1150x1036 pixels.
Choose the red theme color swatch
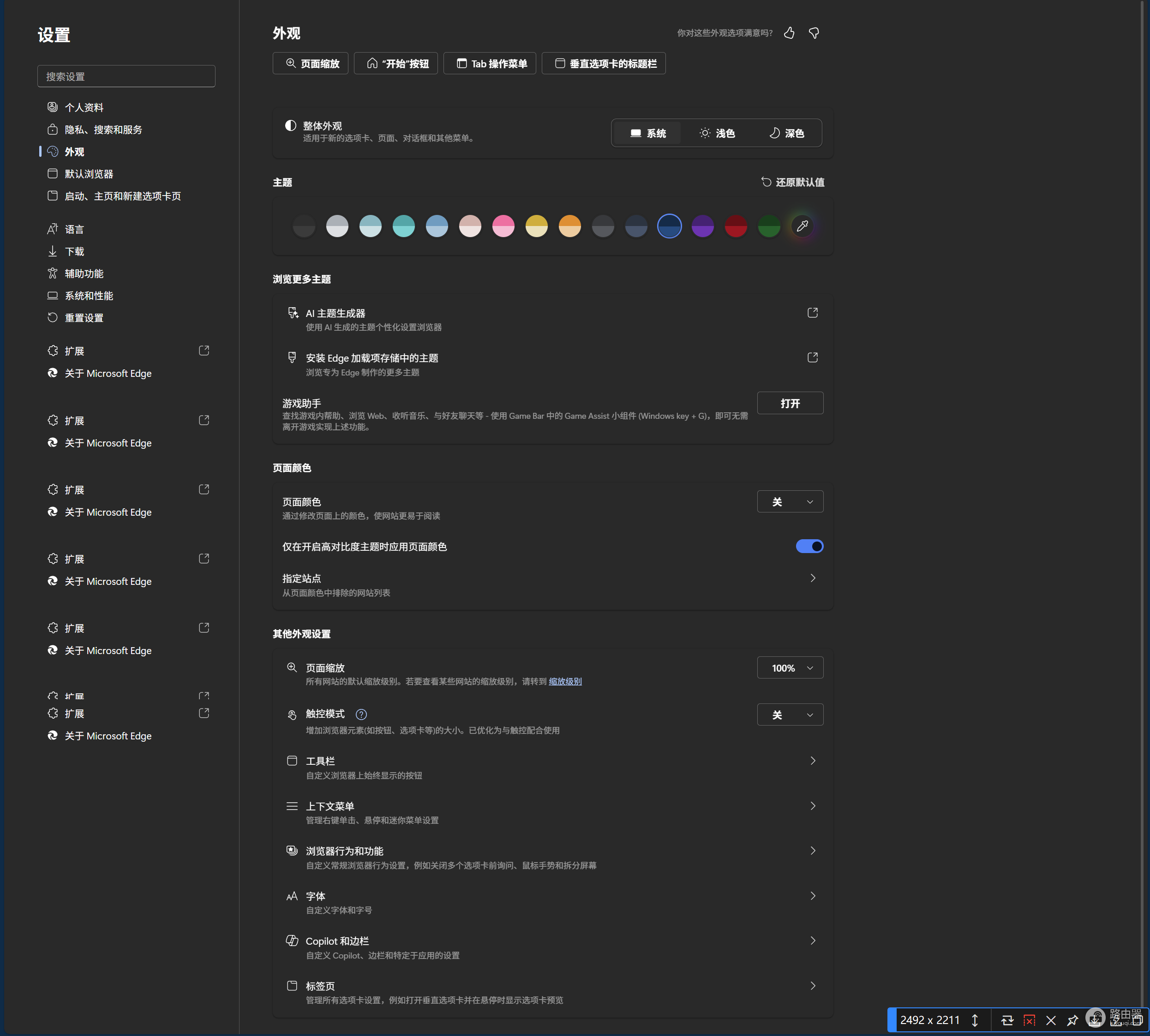736,226
